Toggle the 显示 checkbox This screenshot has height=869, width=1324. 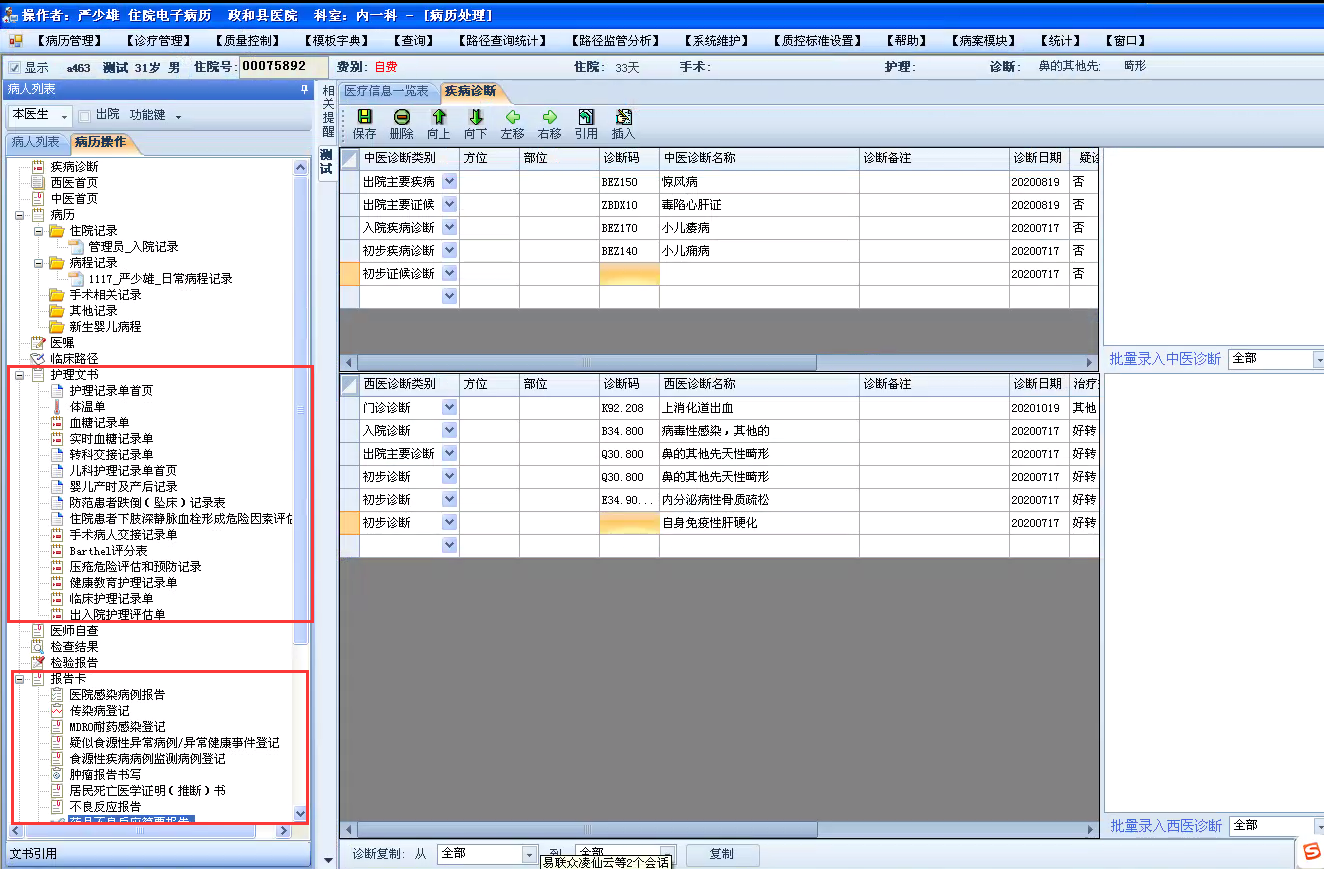coord(14,67)
